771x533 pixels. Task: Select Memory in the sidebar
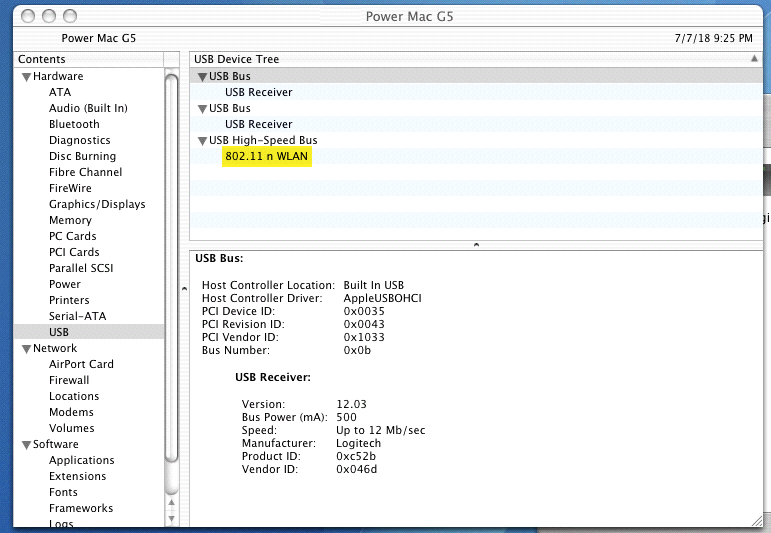(x=70, y=220)
